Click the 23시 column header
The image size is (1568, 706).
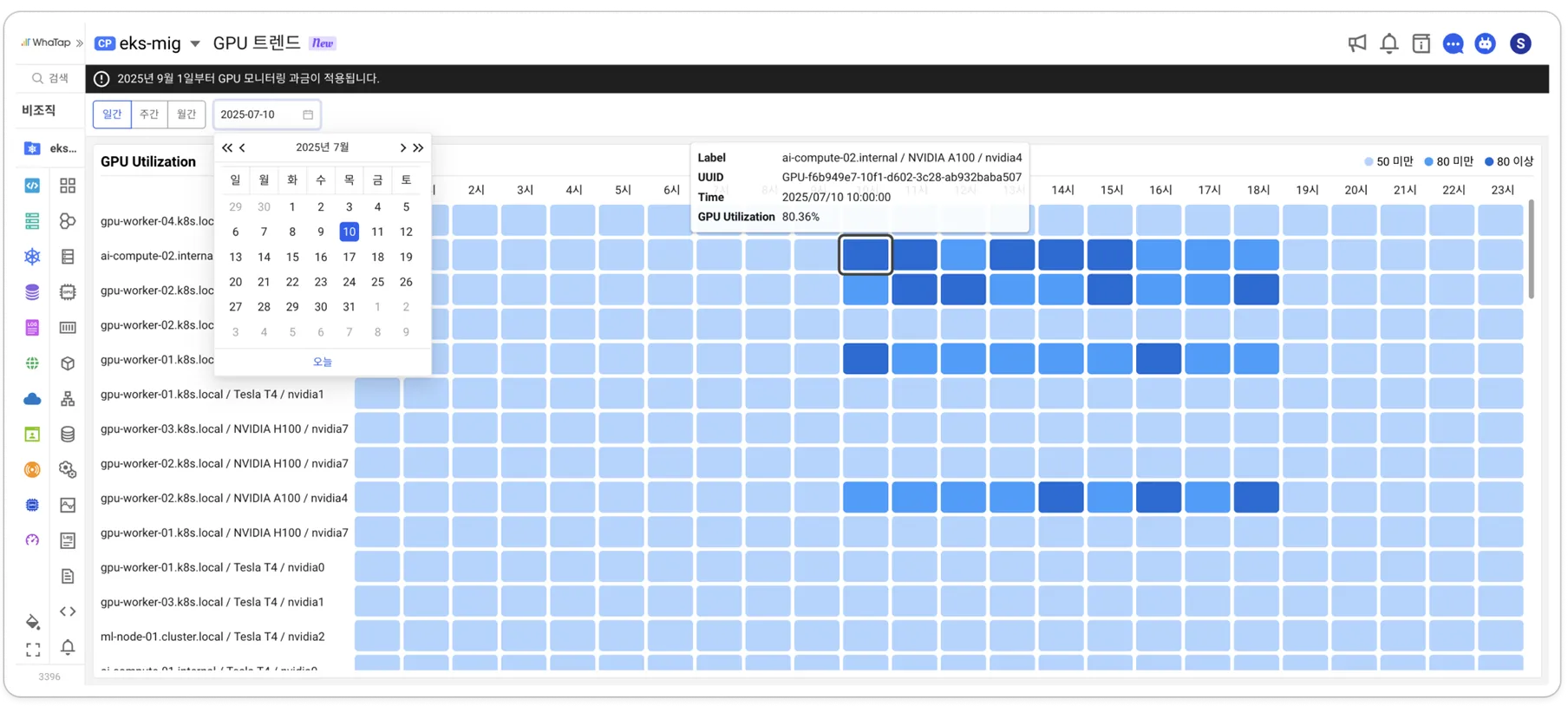(x=1502, y=190)
